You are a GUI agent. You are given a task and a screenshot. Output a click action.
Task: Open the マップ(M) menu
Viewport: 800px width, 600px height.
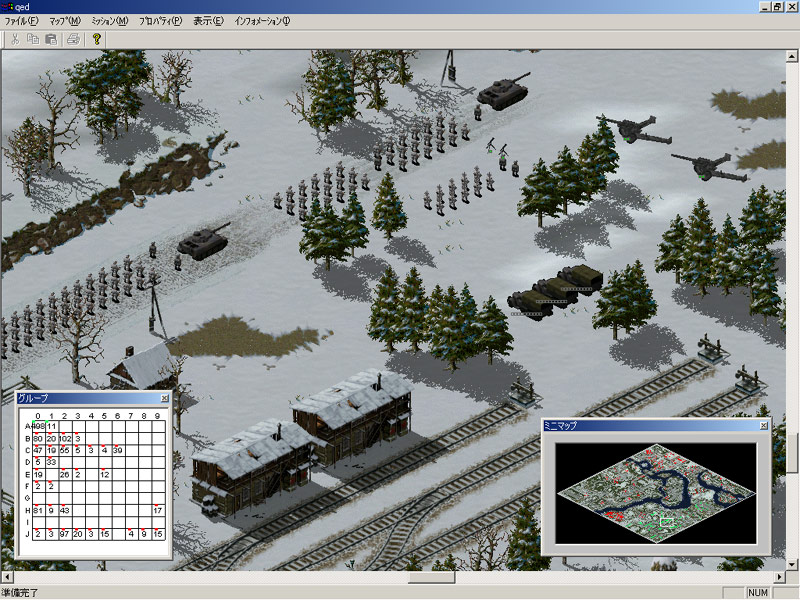65,21
